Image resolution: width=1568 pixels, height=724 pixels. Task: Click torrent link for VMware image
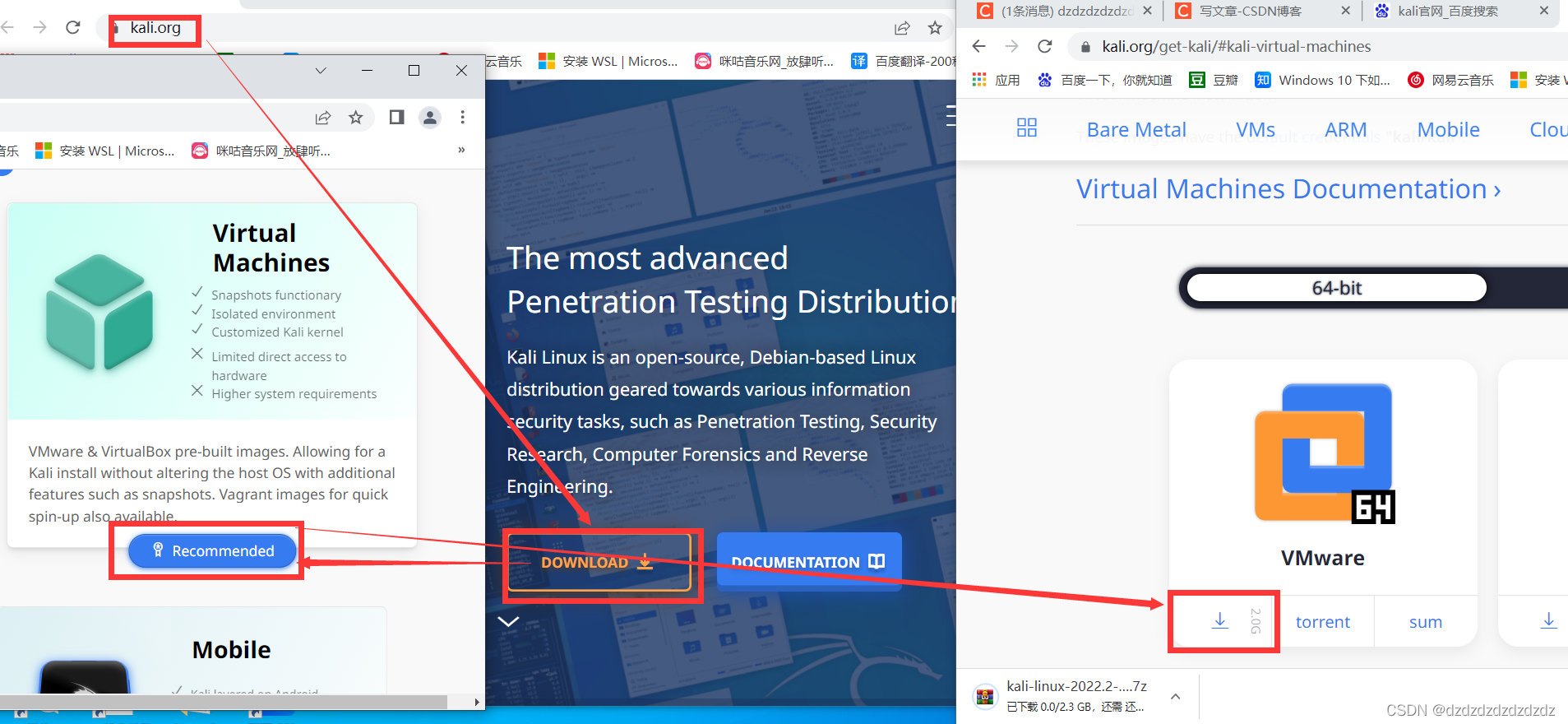(1322, 622)
